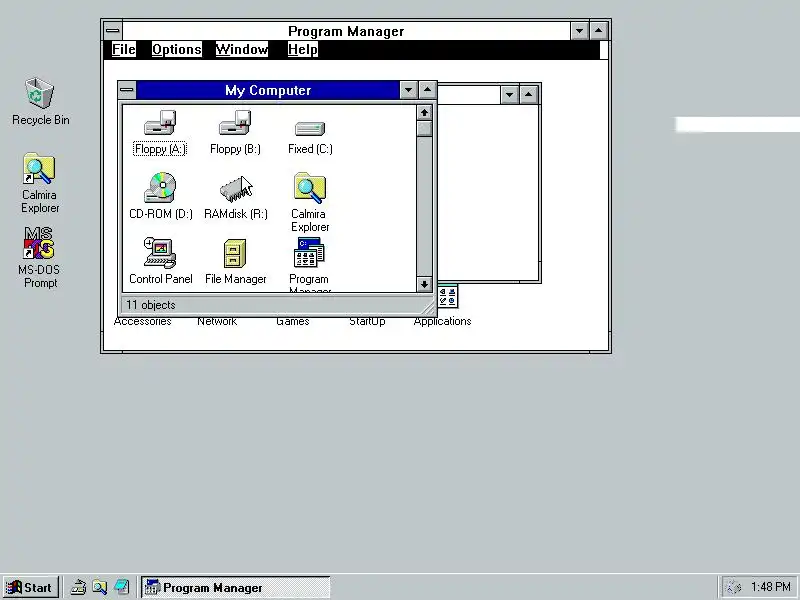This screenshot has height=600, width=800.
Task: Open the Options menu in Program Manager
Action: [x=177, y=49]
